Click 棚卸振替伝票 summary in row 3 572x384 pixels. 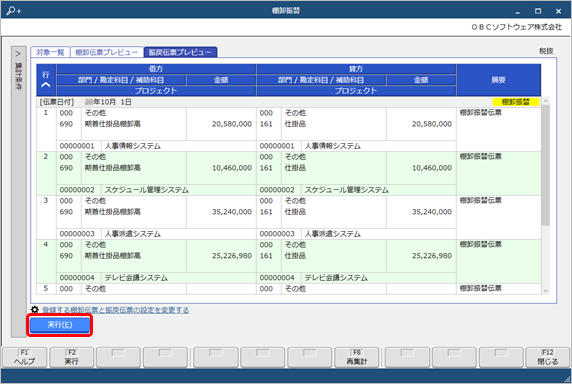(x=481, y=201)
